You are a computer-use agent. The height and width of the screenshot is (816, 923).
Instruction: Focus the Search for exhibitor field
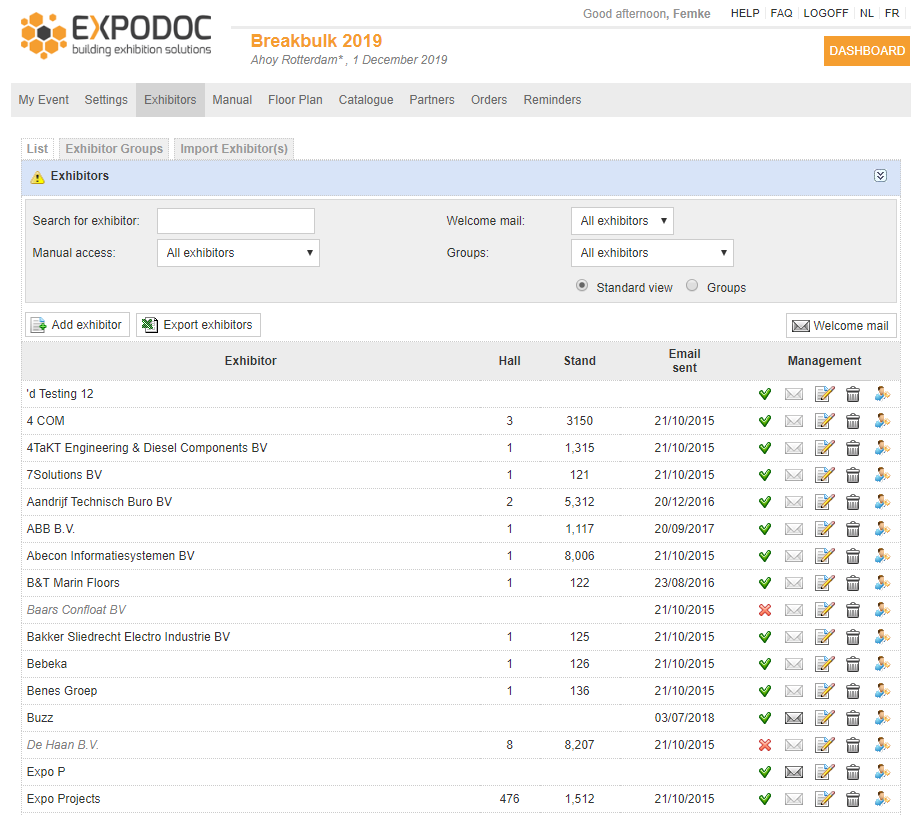coord(235,221)
